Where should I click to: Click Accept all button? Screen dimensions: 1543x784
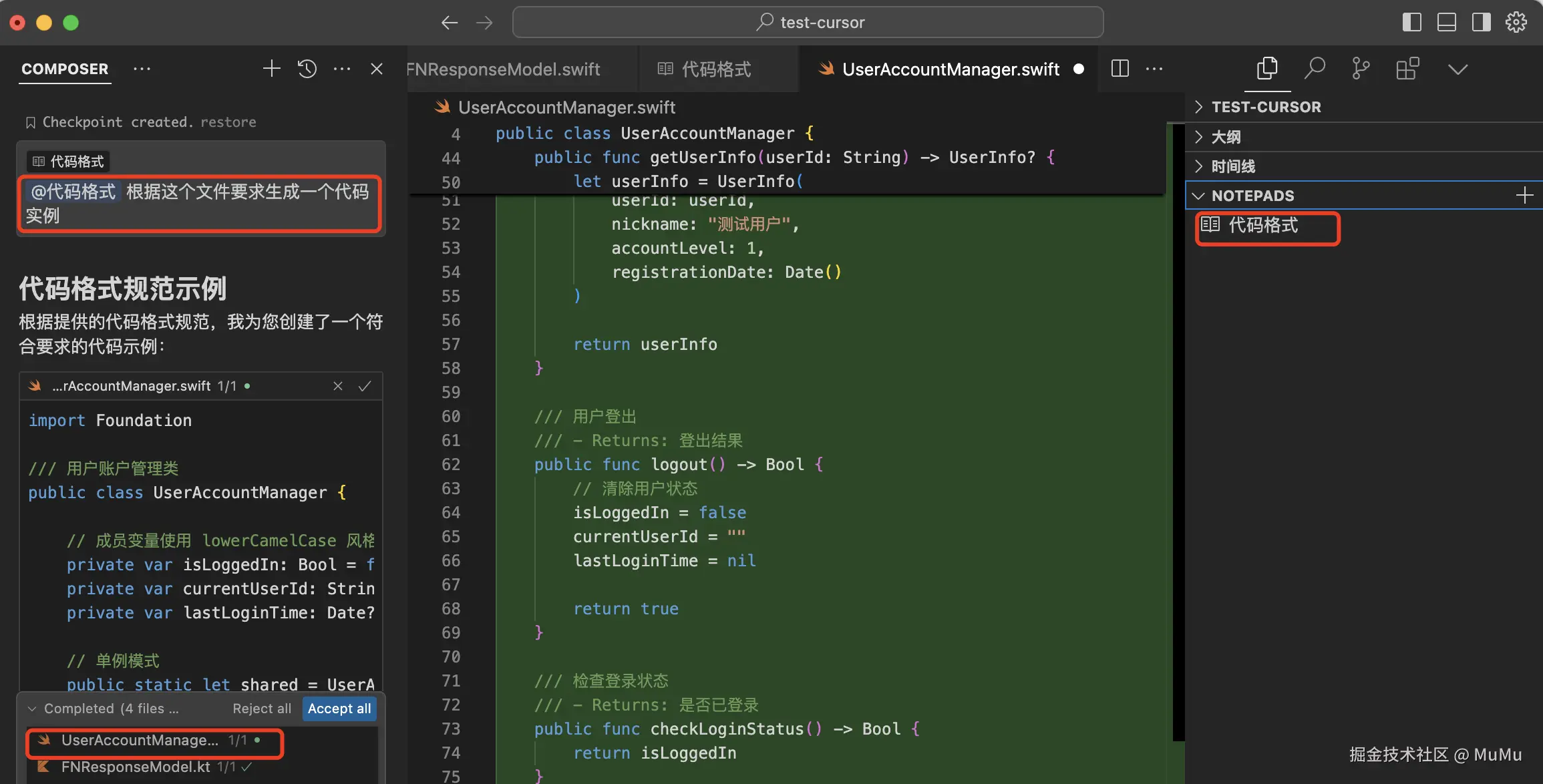pos(339,709)
